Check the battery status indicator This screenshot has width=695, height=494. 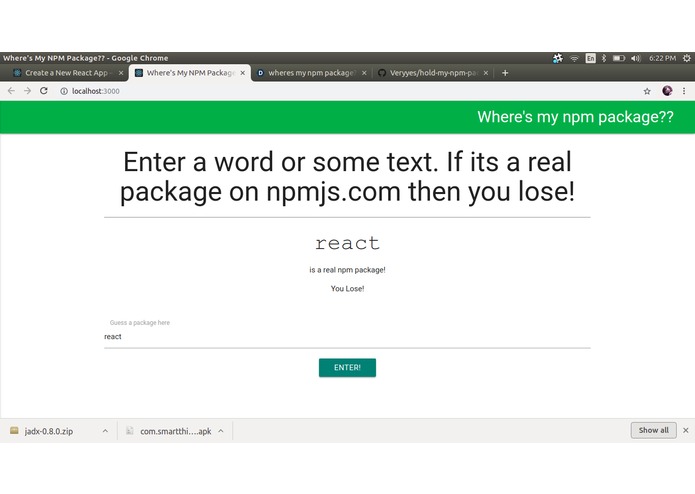pyautogui.click(x=619, y=58)
